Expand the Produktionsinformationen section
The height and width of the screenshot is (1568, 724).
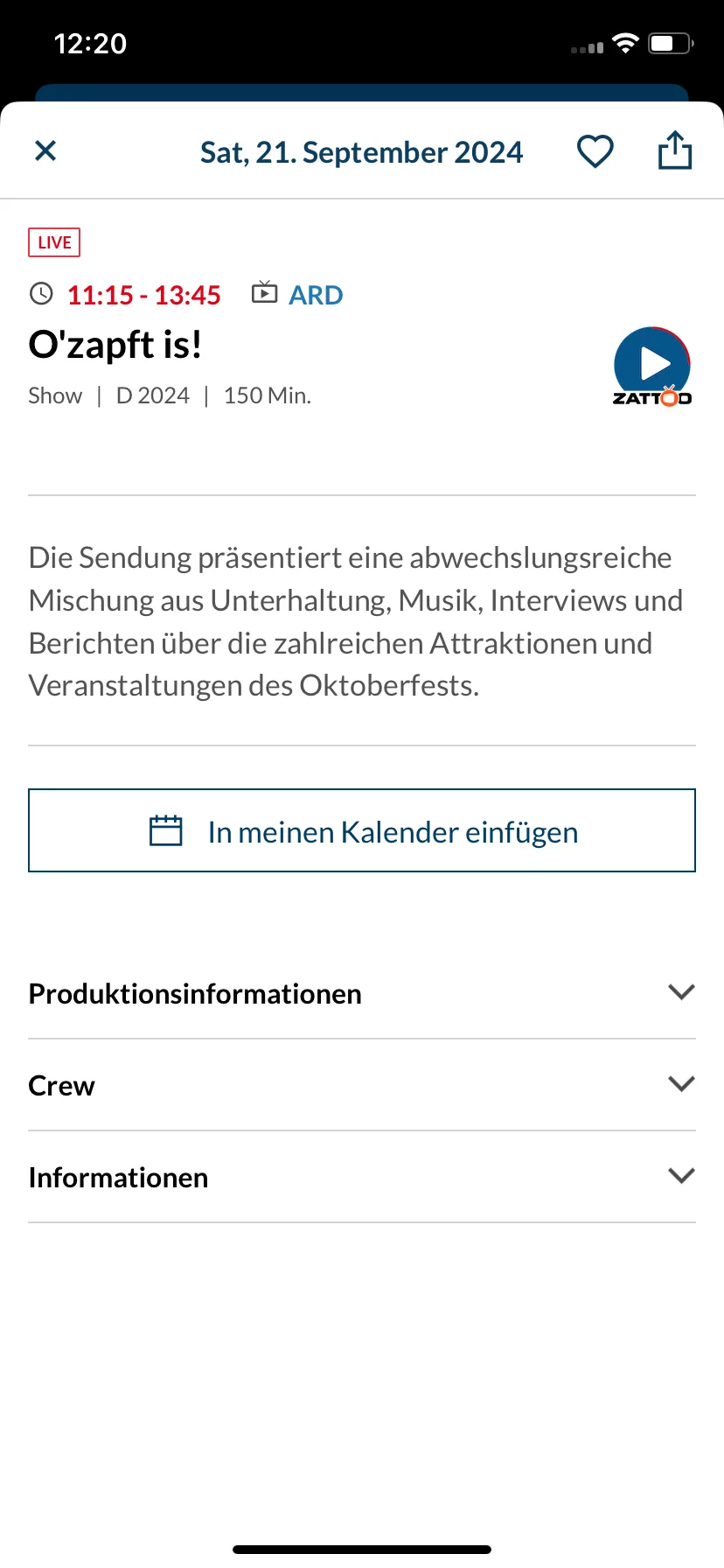coord(362,994)
